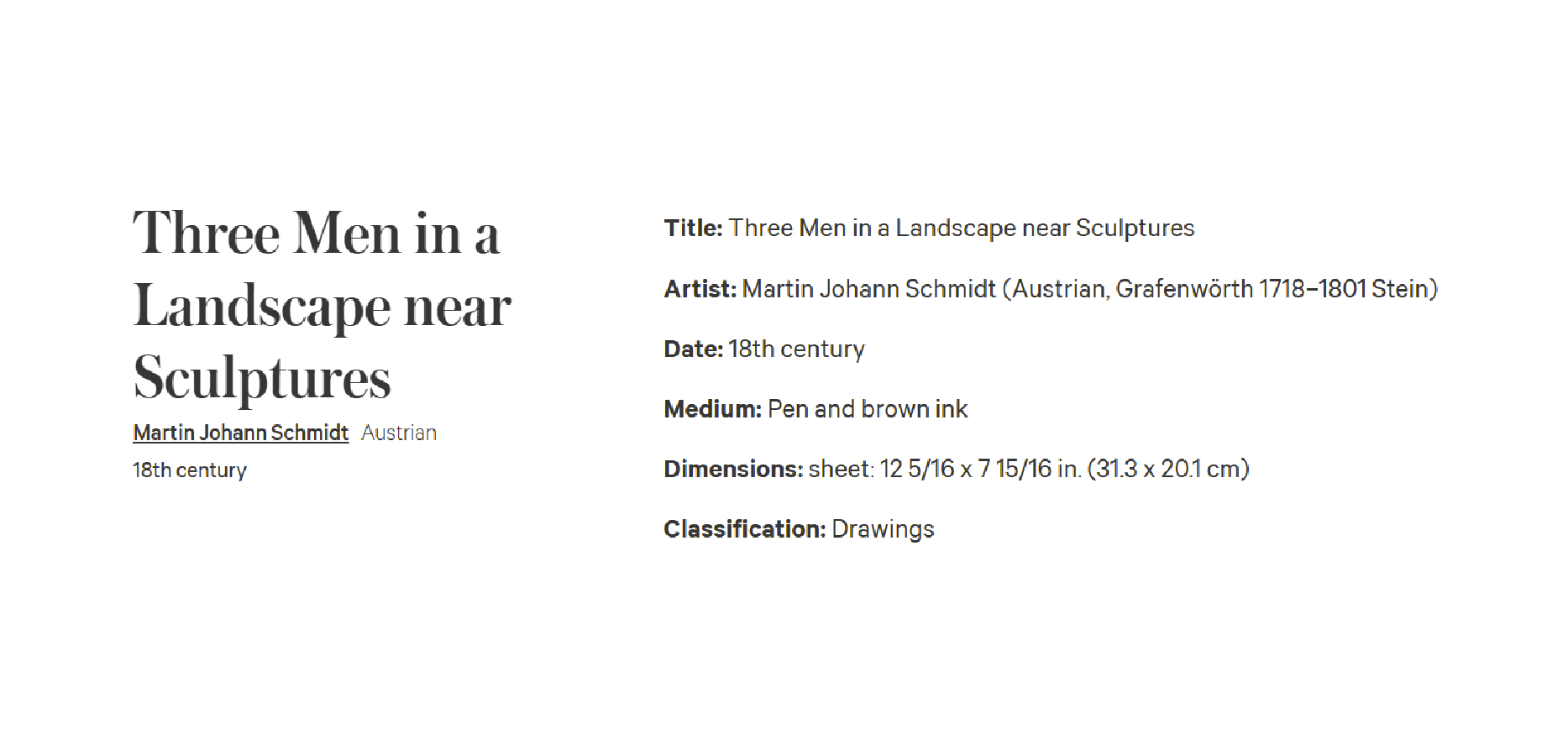Click the large artwork title heading
Screen dimensions: 1568x756
[x=322, y=305]
